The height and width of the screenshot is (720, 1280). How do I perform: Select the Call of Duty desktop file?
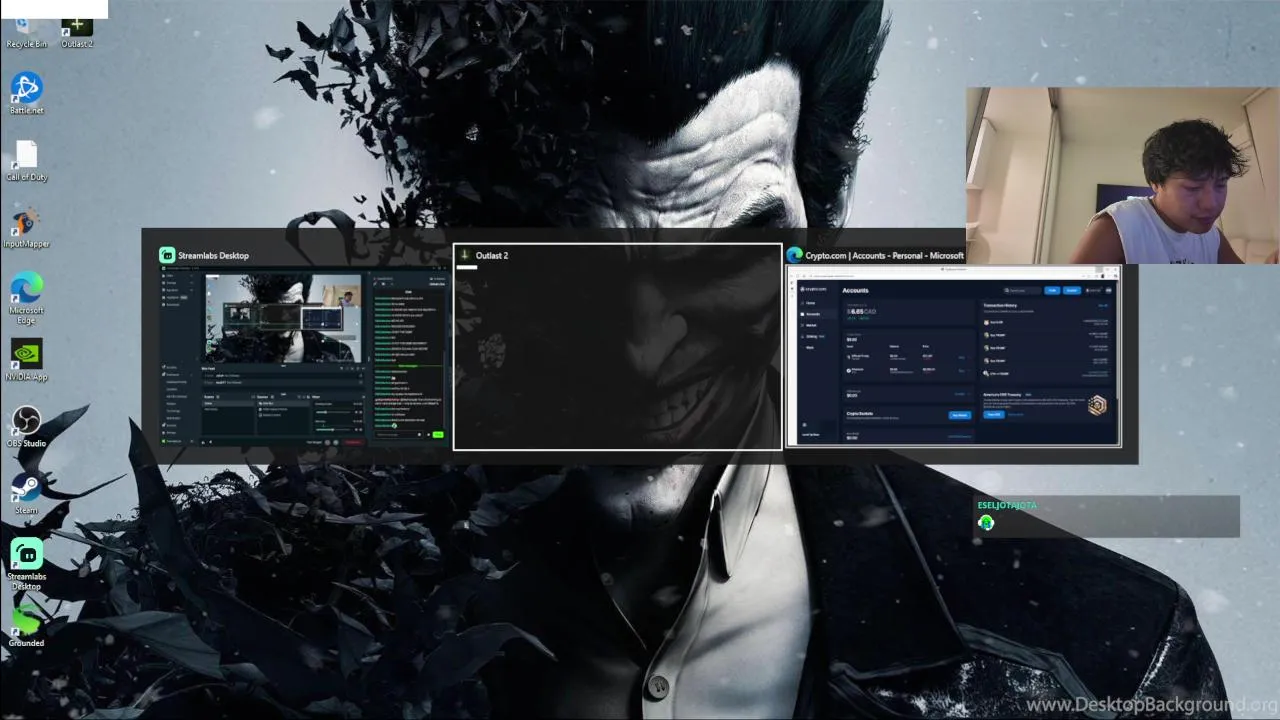[x=26, y=160]
